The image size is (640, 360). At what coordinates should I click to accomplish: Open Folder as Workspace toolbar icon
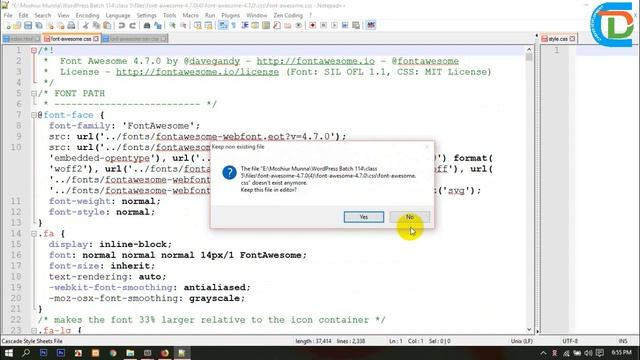pos(287,25)
